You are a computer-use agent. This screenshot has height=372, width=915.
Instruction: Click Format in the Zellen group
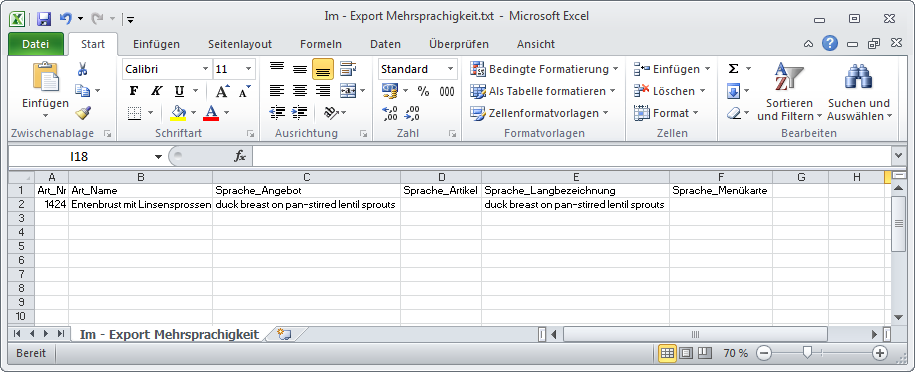click(666, 113)
